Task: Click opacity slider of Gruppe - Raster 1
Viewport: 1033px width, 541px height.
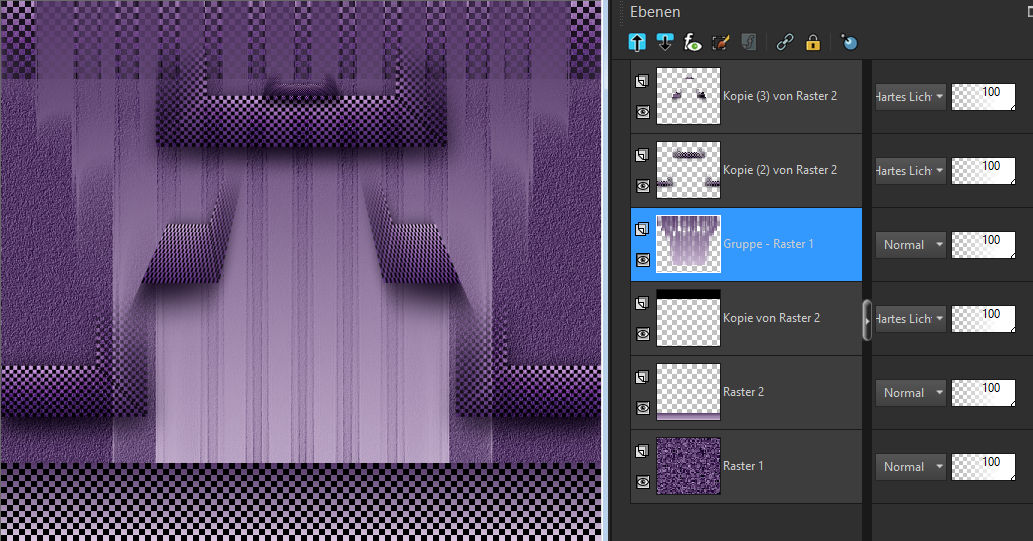Action: (x=983, y=245)
